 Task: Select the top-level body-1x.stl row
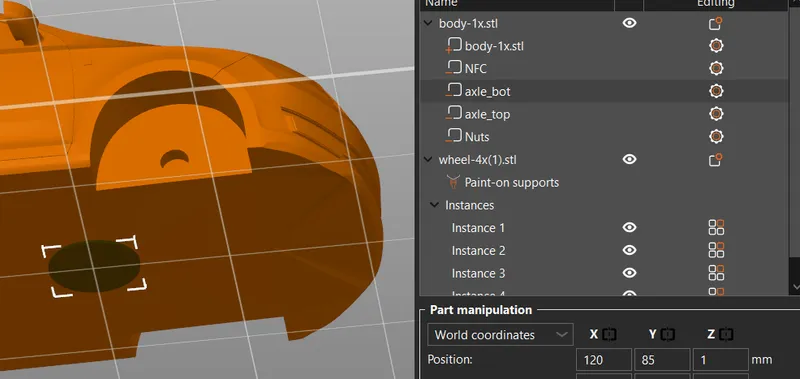[605, 23]
